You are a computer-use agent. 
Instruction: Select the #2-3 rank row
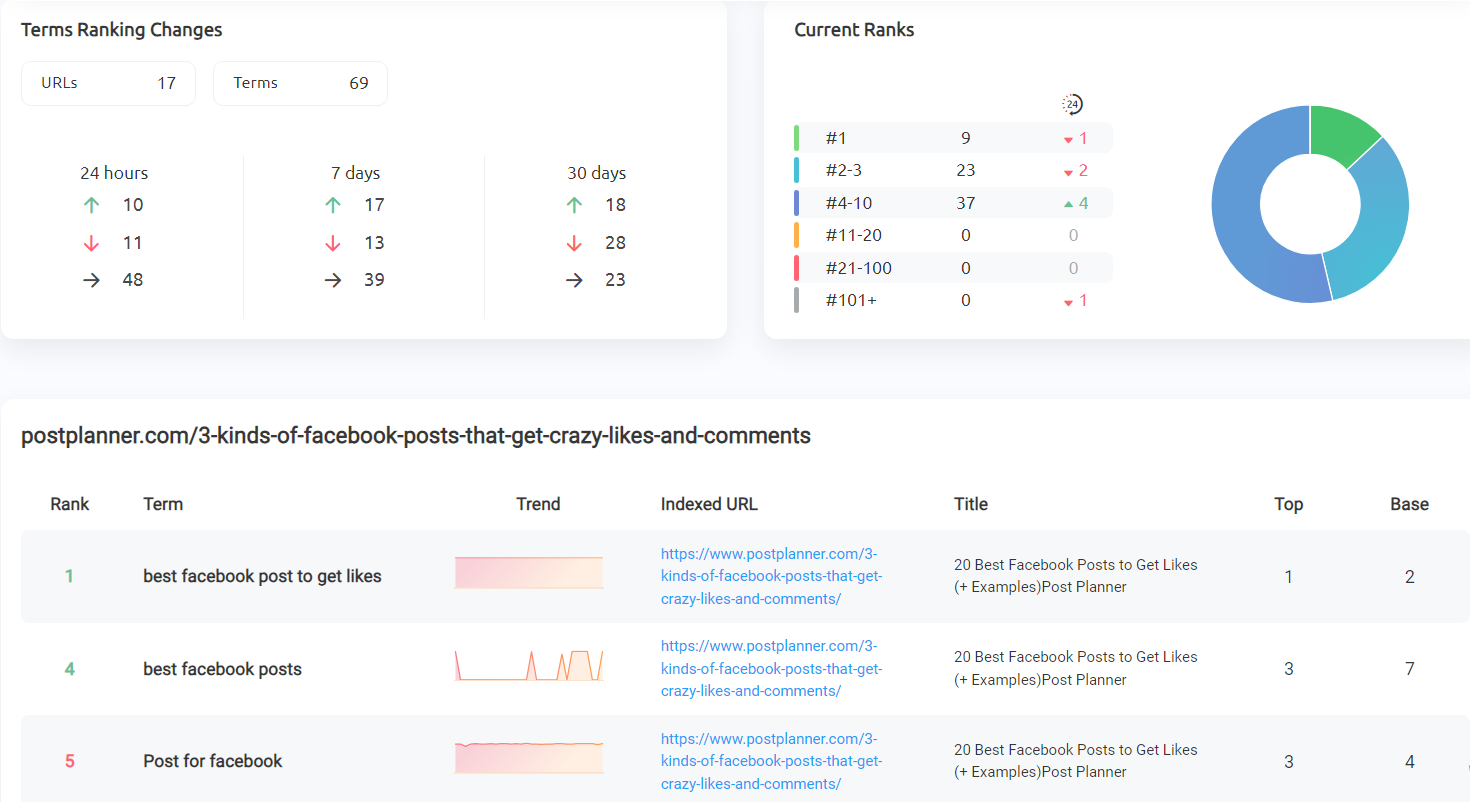952,170
